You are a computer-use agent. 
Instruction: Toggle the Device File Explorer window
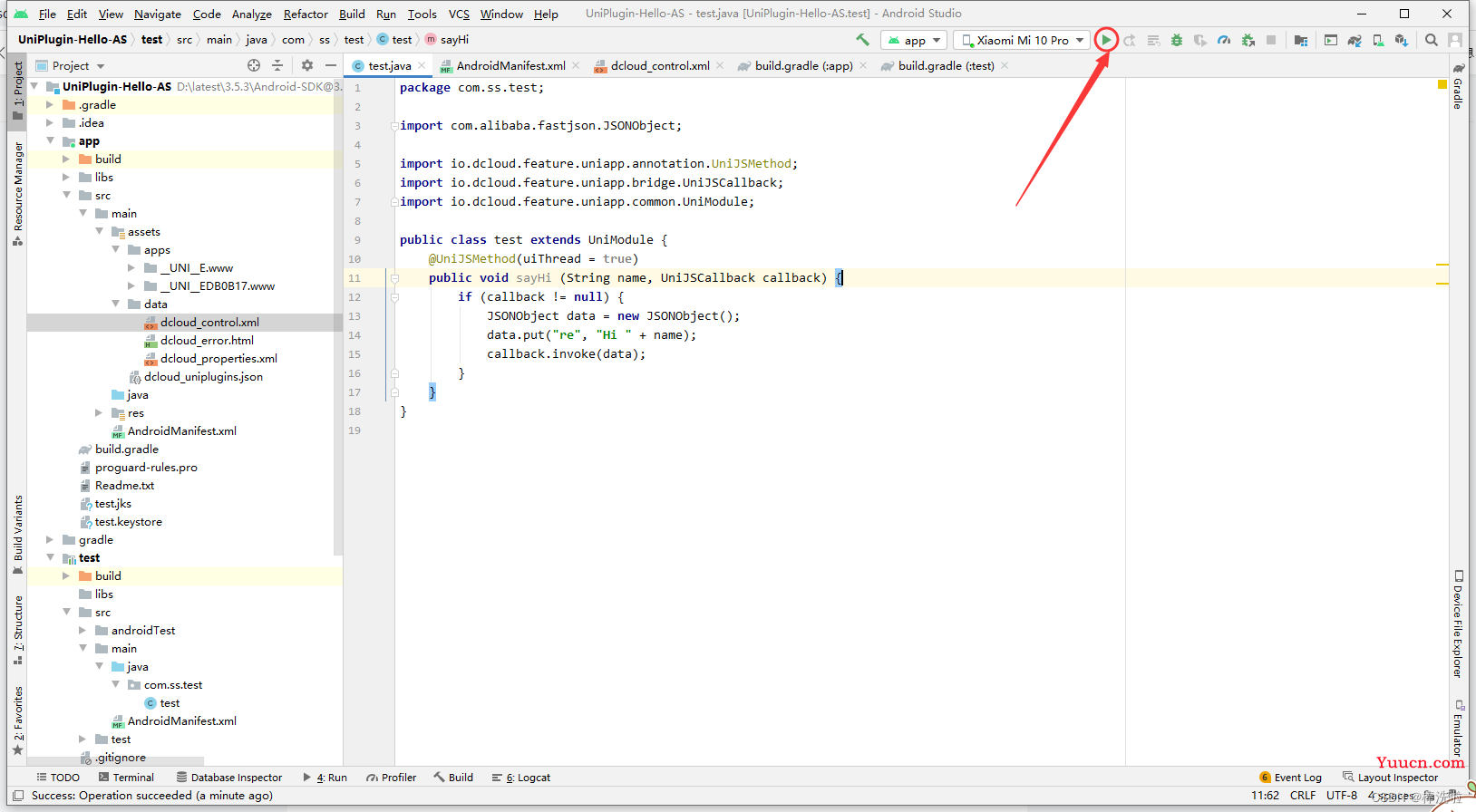1458,623
